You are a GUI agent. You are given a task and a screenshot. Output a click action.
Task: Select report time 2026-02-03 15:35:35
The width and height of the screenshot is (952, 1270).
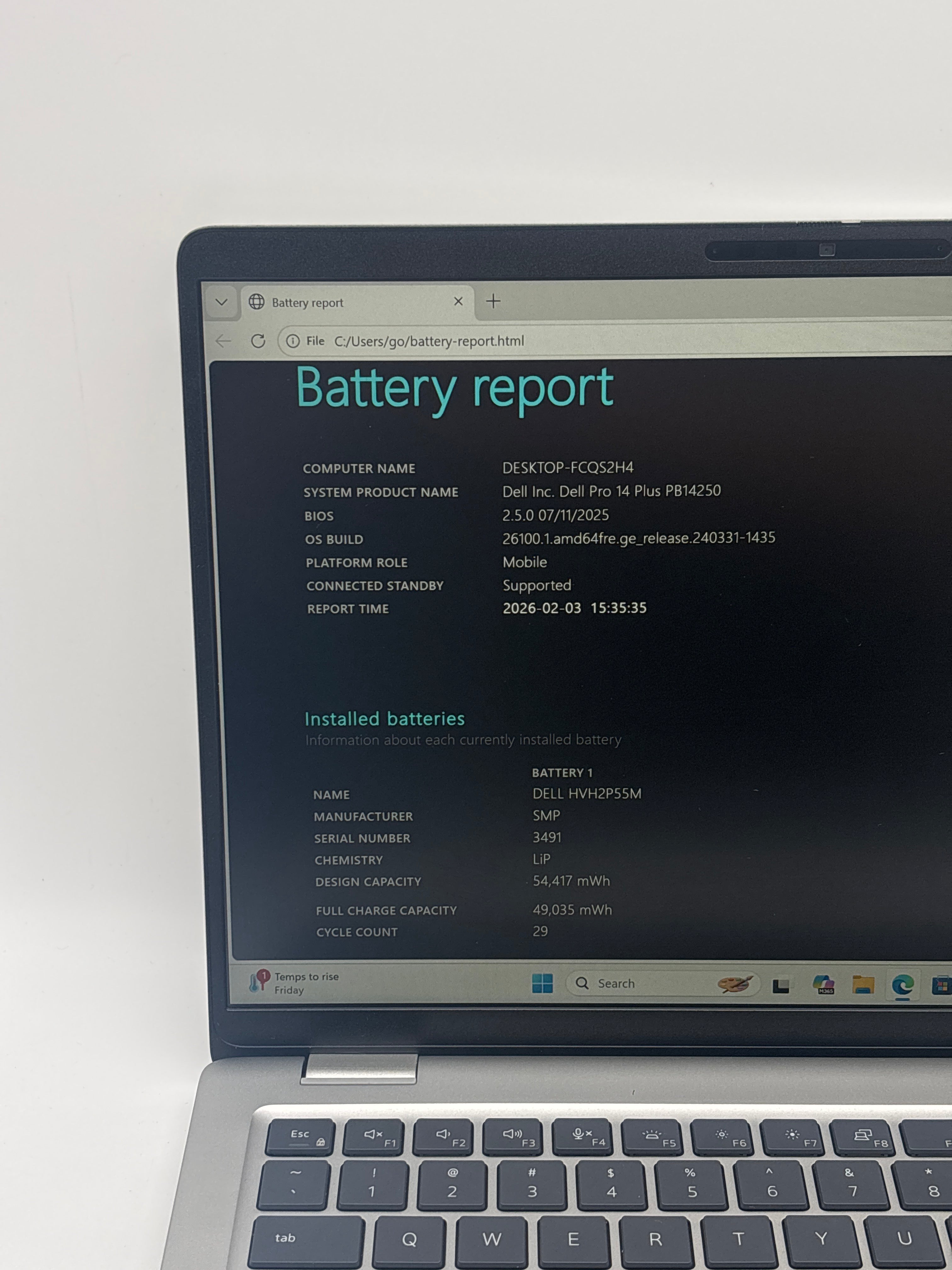(x=575, y=608)
